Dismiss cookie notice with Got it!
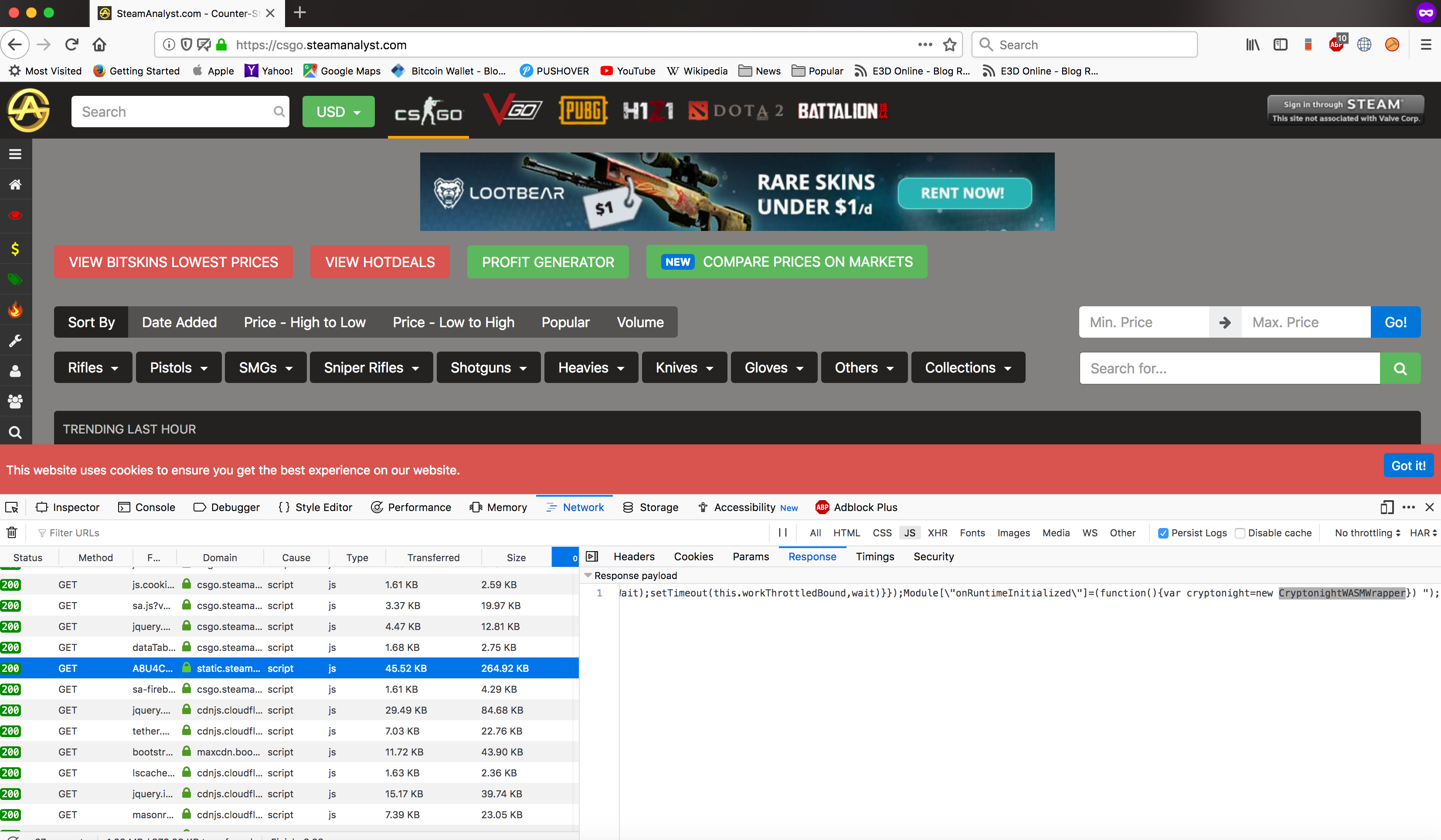1441x840 pixels. point(1408,466)
